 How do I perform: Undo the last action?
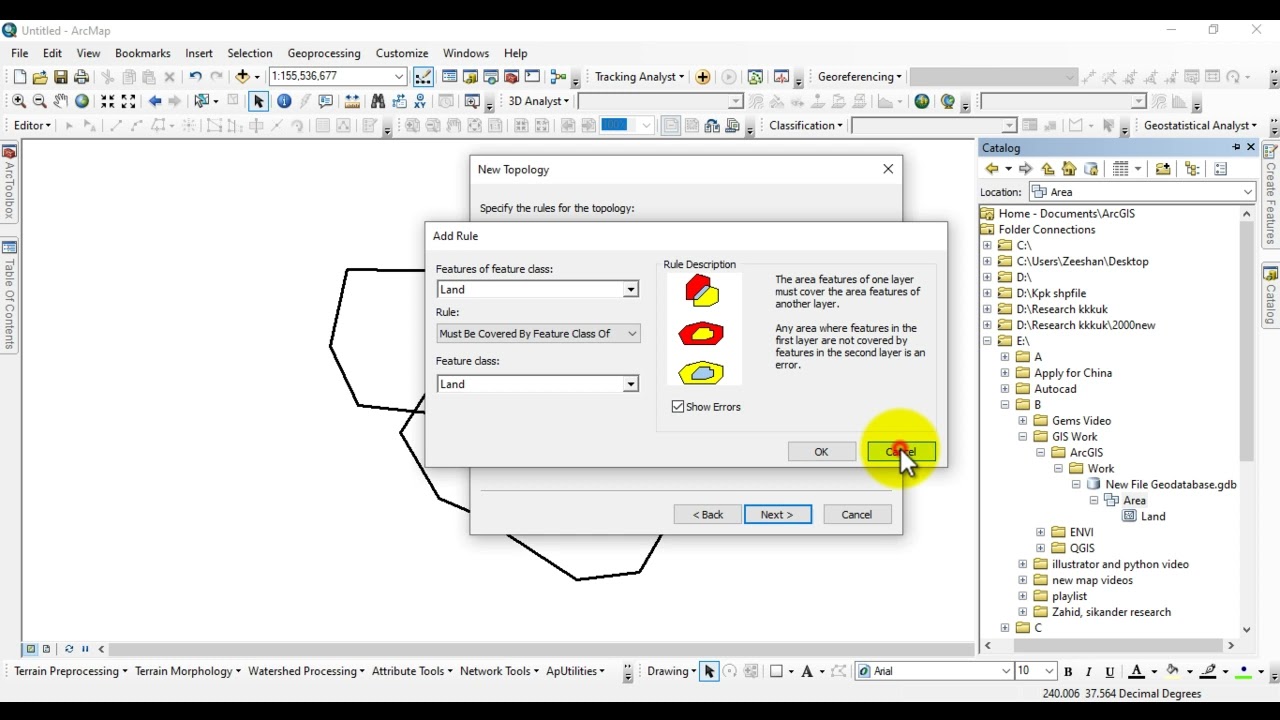pyautogui.click(x=195, y=77)
